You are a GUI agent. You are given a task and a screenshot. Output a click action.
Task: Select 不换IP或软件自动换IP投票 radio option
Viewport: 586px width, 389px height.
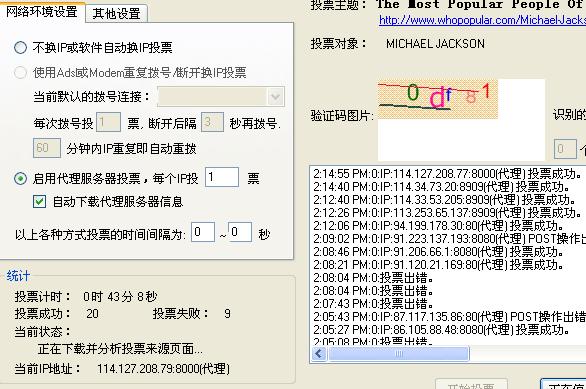(x=20, y=48)
